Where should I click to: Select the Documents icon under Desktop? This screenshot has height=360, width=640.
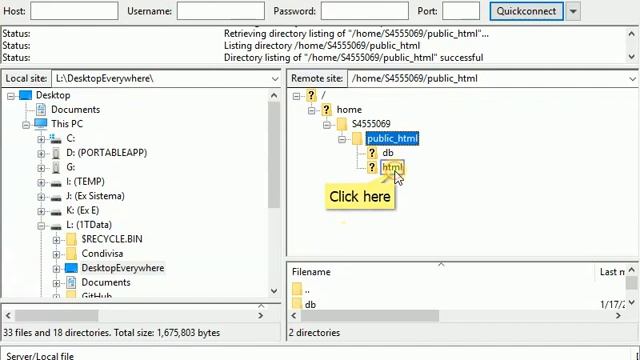pos(41,109)
